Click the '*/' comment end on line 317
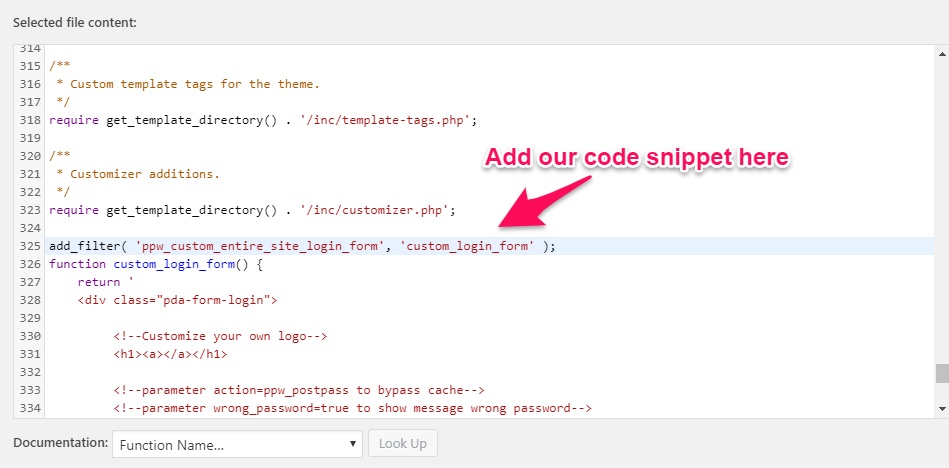The width and height of the screenshot is (949, 468). pyautogui.click(x=64, y=102)
